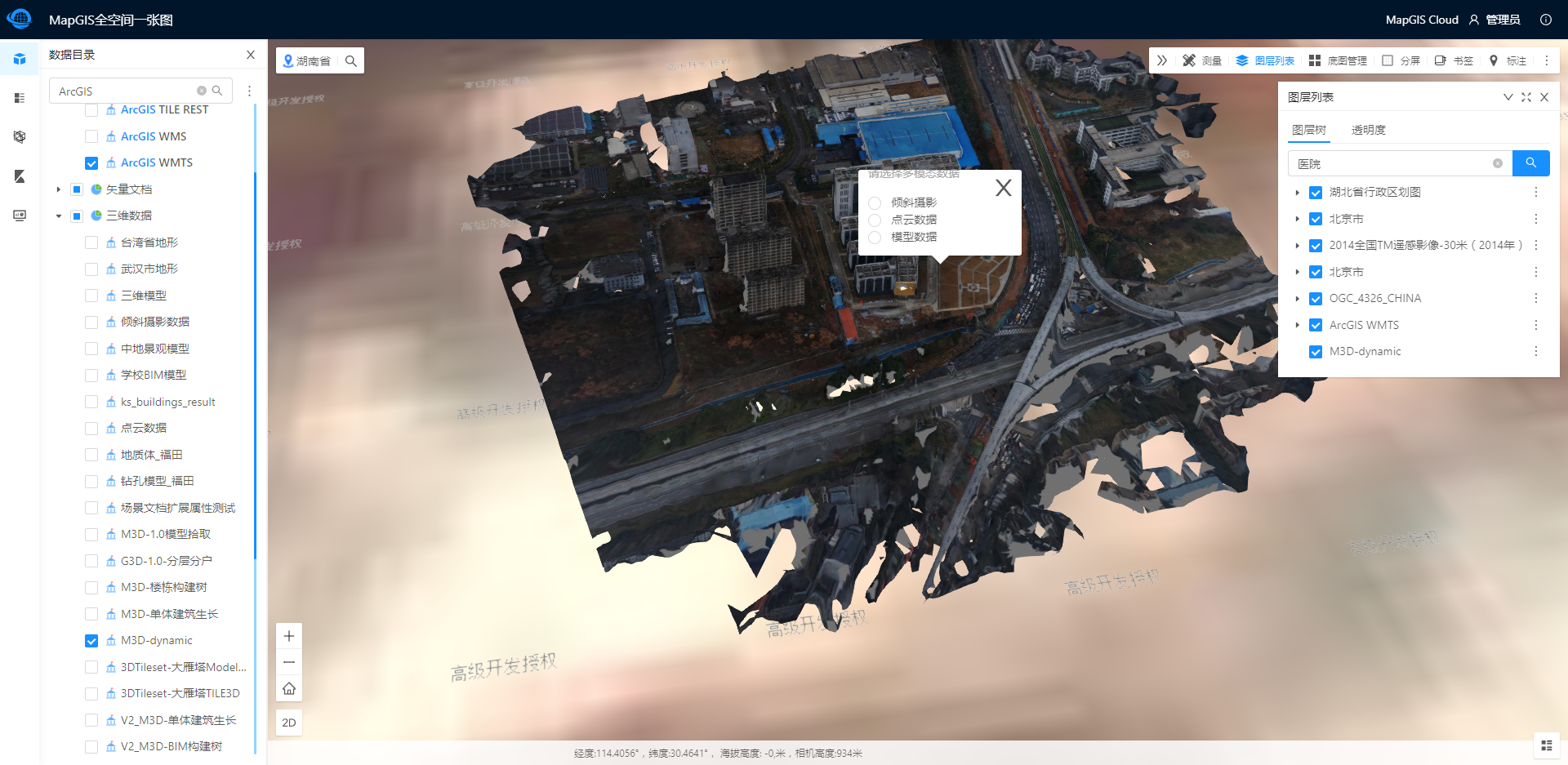Click the MapGIS Cloud link
Screen dimensions: 1568x765
(x=1422, y=20)
